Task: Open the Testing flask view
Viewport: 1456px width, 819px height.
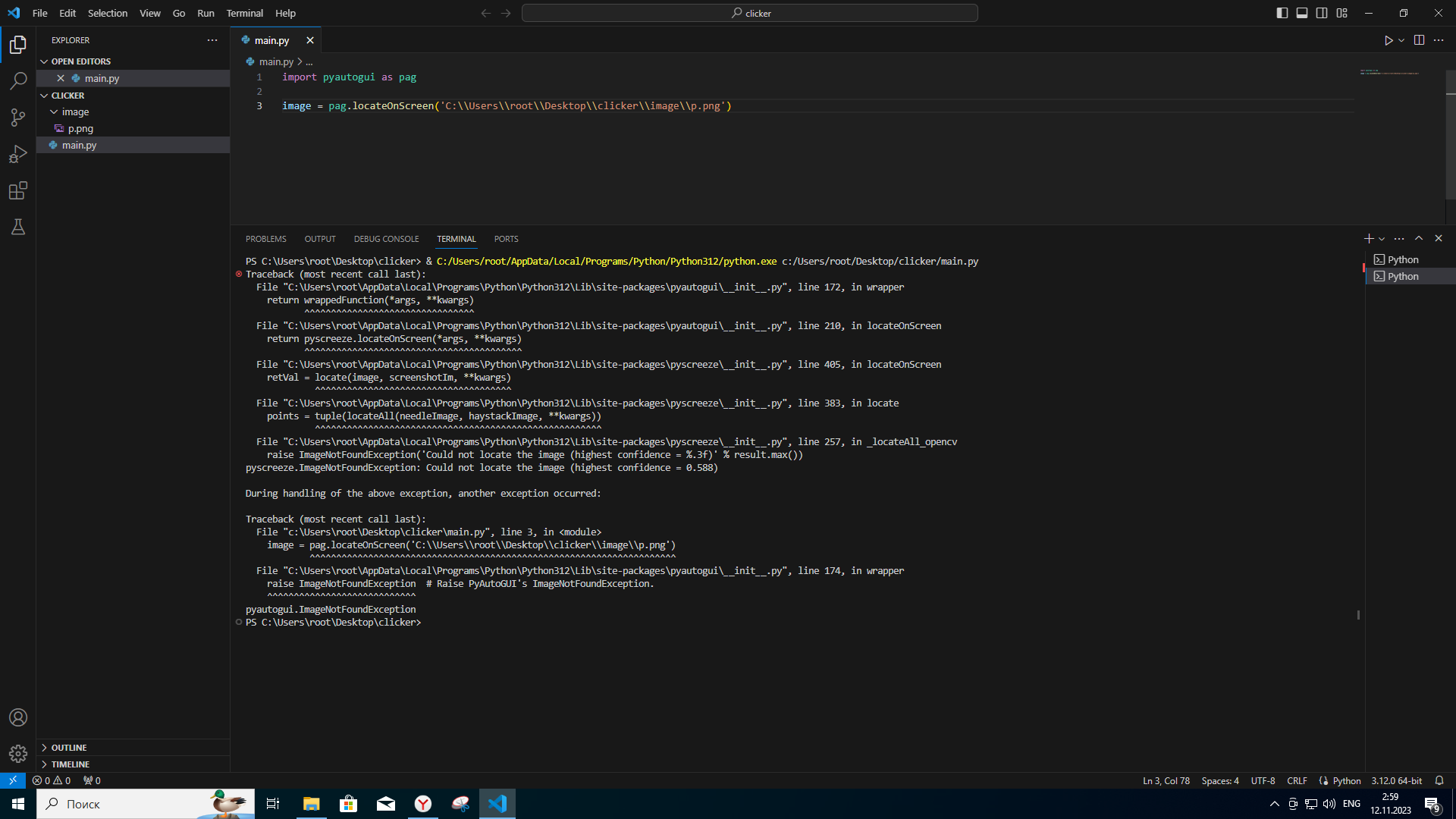Action: tap(18, 227)
